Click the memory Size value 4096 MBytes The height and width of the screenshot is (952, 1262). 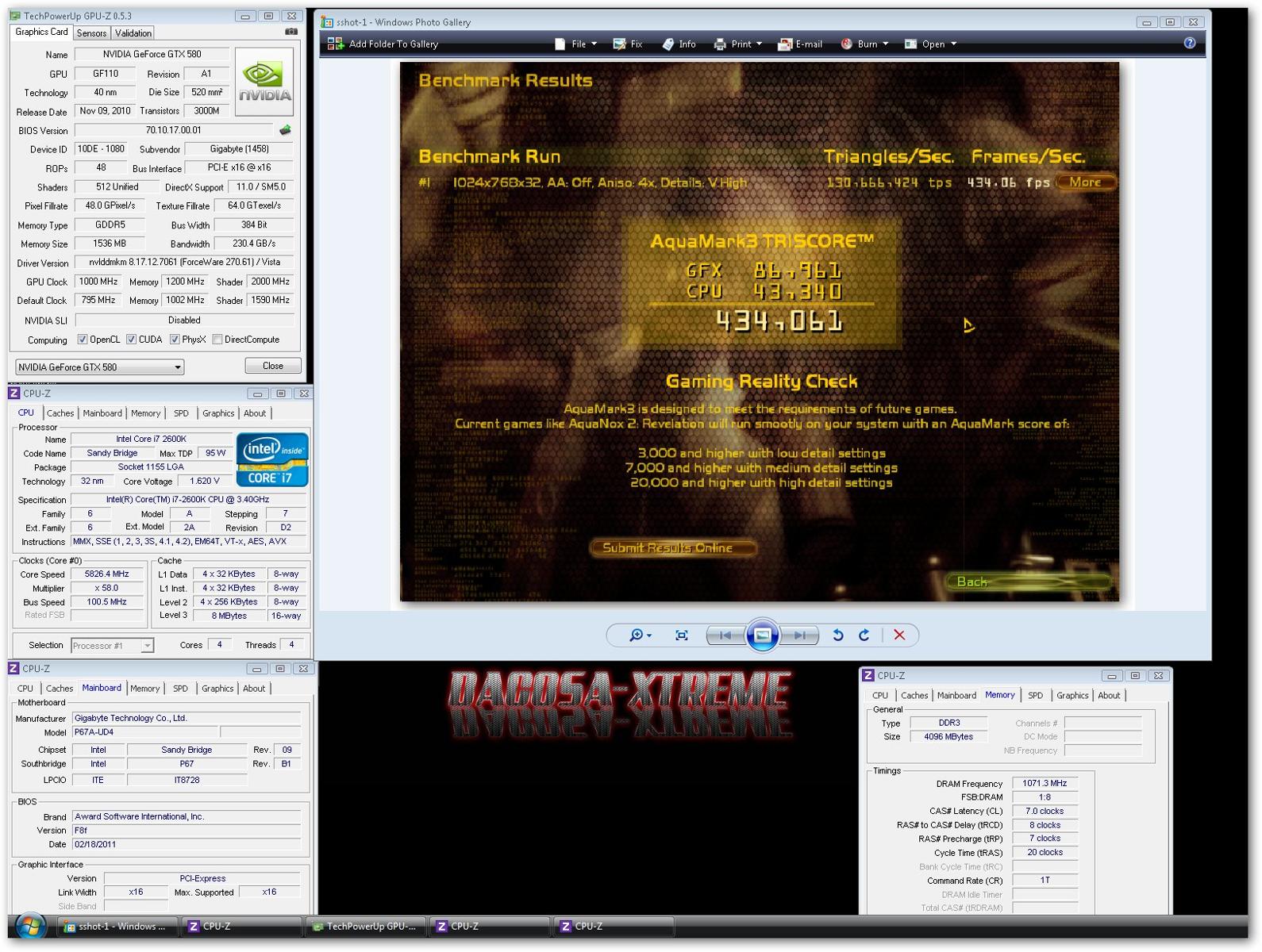948,737
